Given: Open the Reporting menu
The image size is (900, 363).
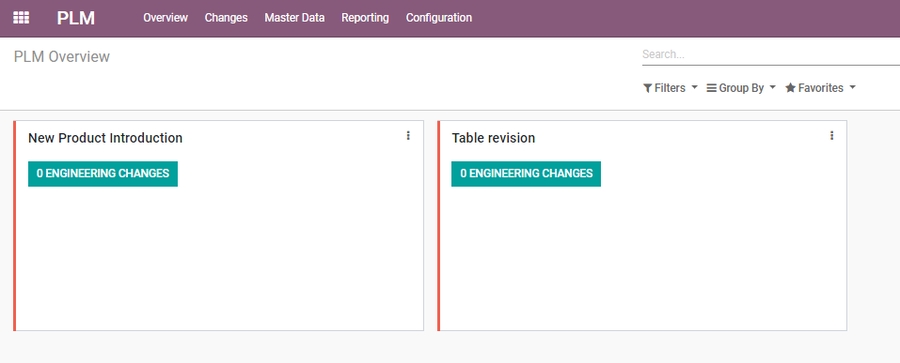Looking at the screenshot, I should point(365,18).
